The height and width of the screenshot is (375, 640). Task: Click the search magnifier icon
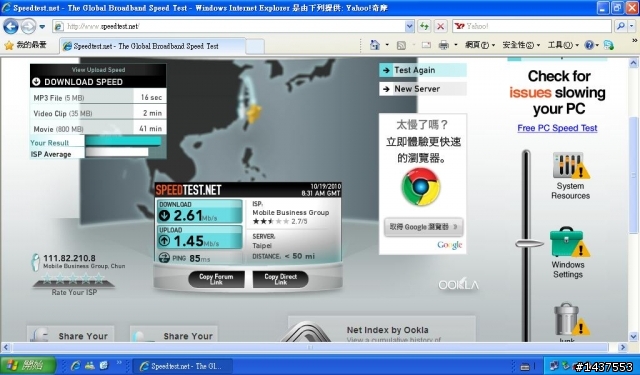[620, 26]
